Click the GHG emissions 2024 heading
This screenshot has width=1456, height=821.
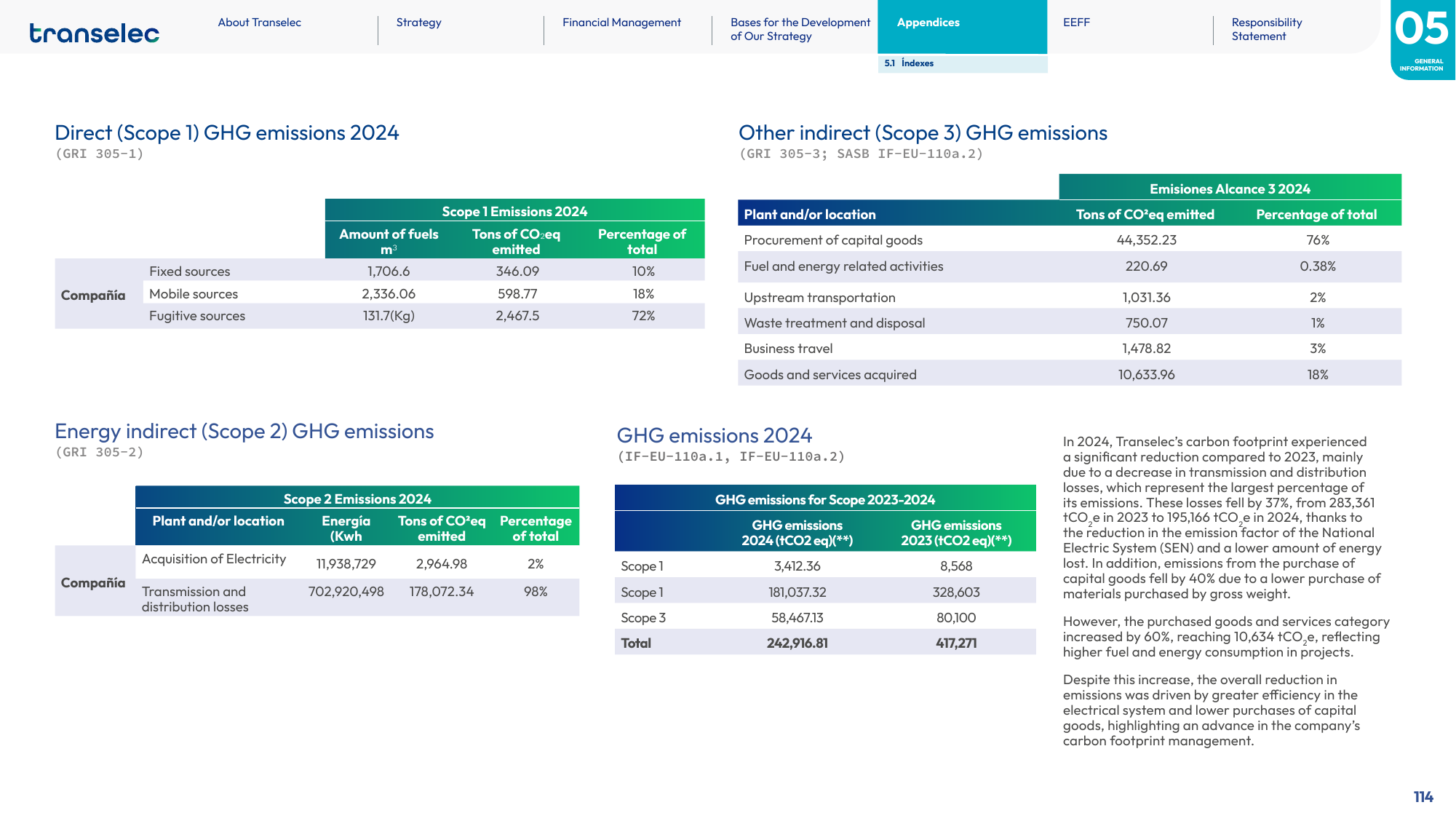714,435
